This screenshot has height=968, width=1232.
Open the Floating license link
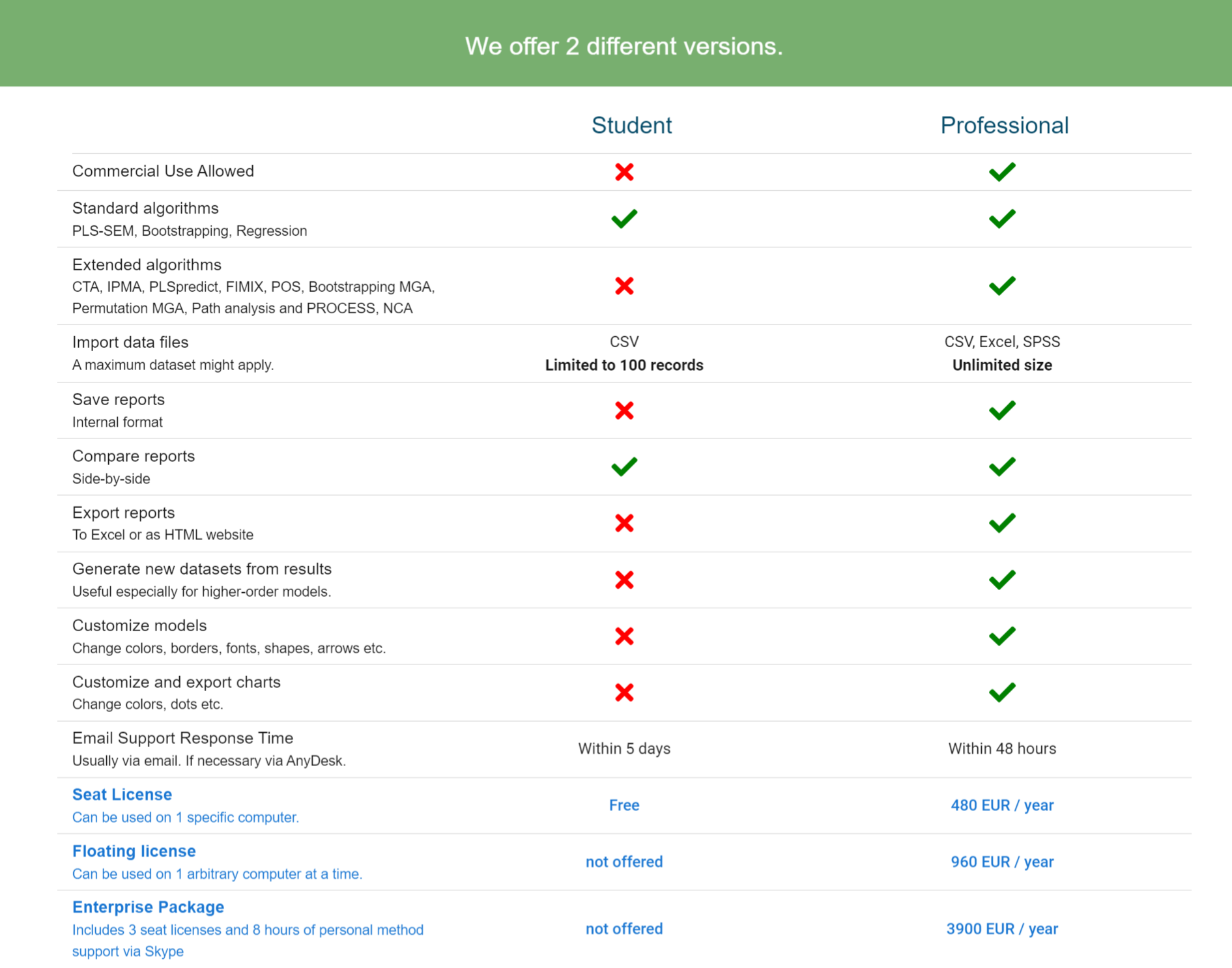pyautogui.click(x=134, y=851)
